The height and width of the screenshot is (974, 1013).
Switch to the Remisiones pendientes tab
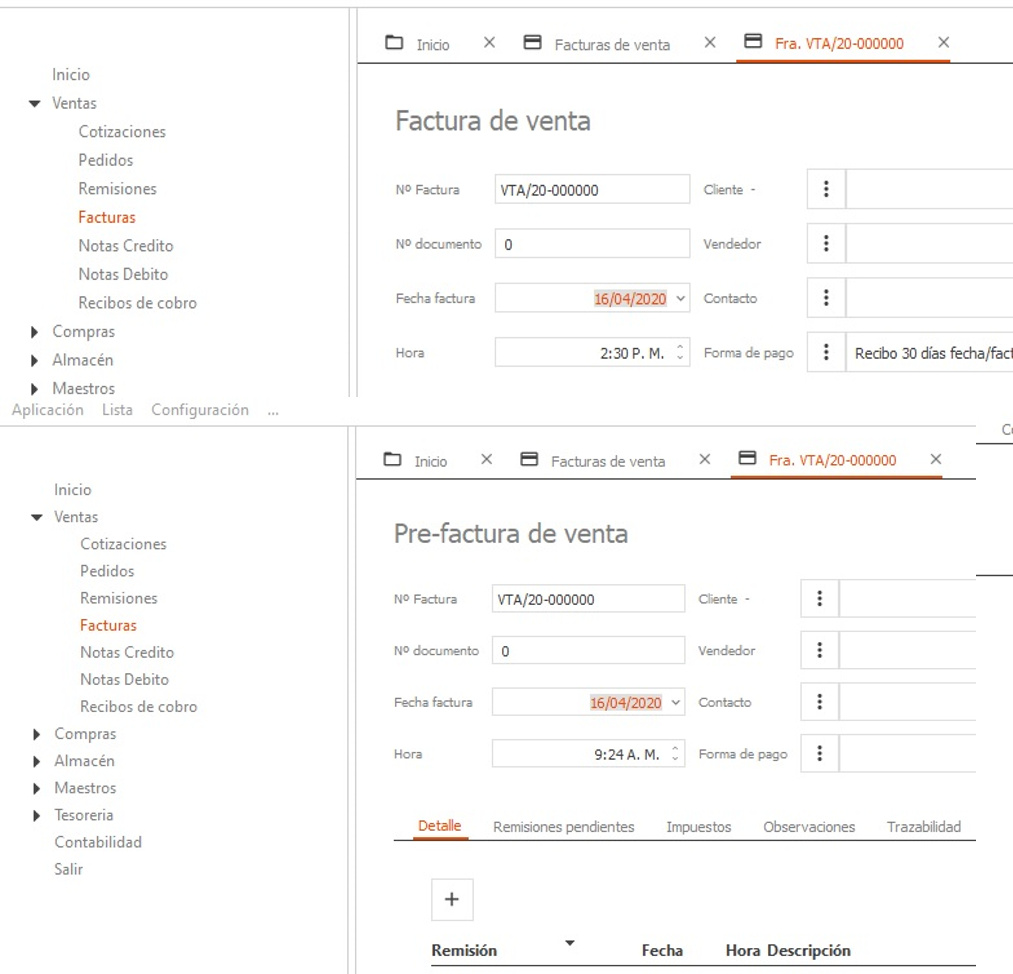[x=563, y=827]
